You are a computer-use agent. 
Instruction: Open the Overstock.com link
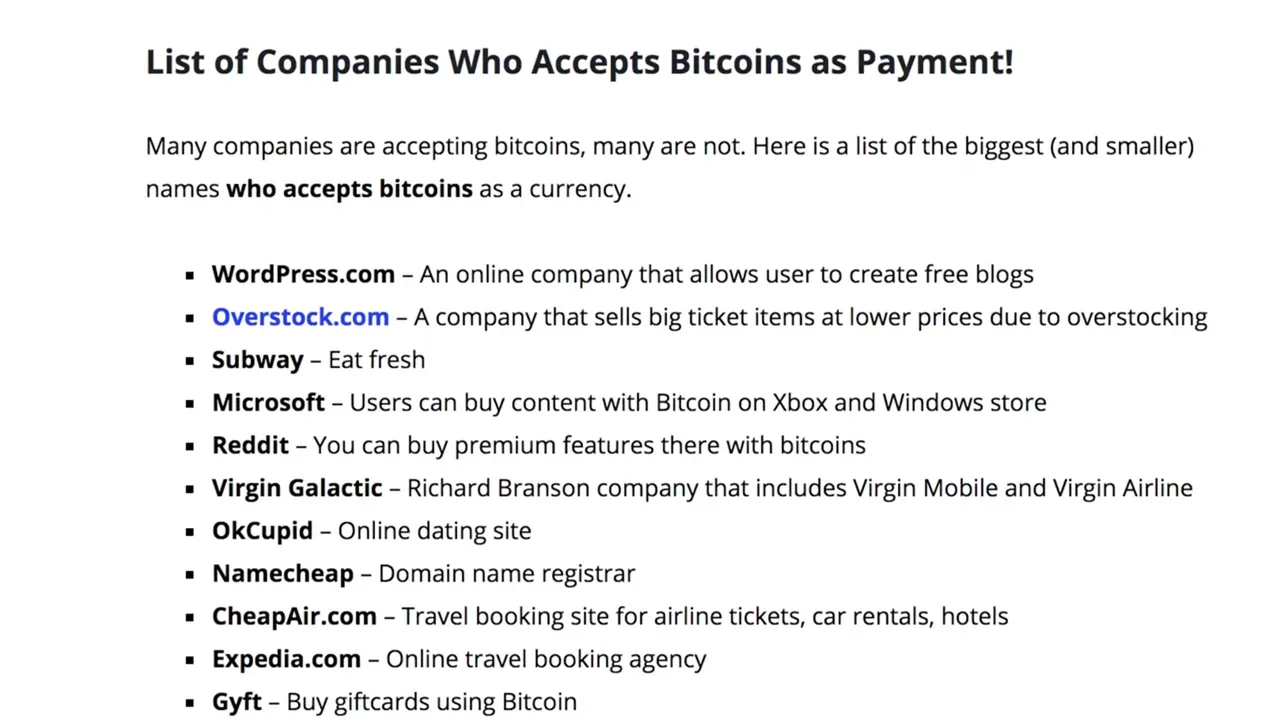click(x=300, y=317)
